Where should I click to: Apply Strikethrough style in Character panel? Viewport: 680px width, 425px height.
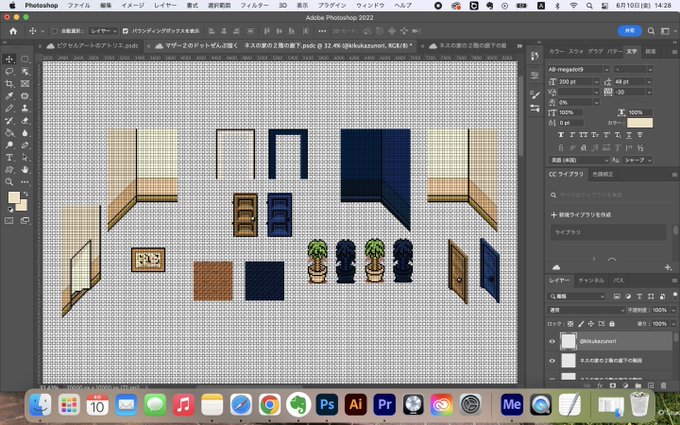[x=640, y=135]
